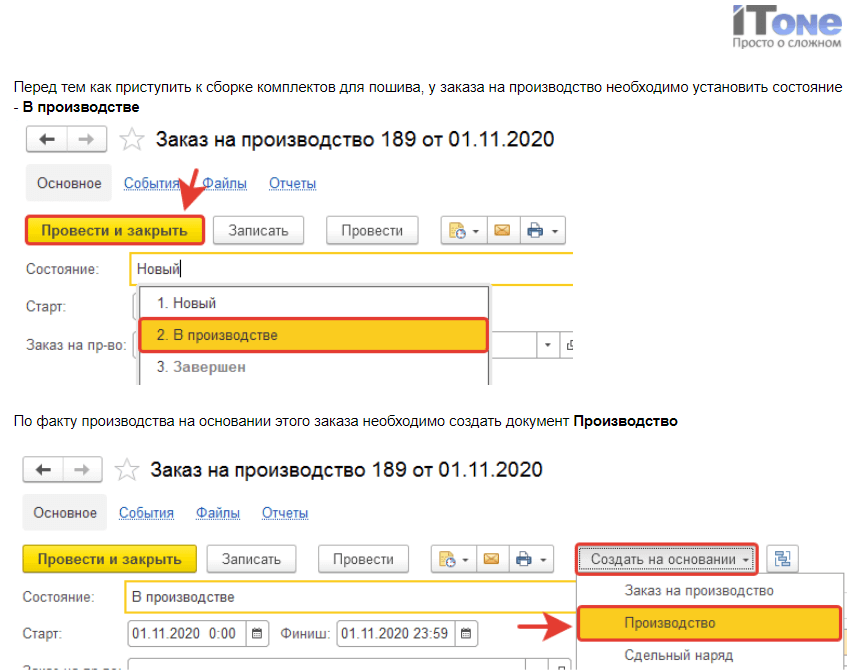Select '2. В производстве' from the state list
Viewport: 853px width, 671px height.
pyautogui.click(x=313, y=335)
